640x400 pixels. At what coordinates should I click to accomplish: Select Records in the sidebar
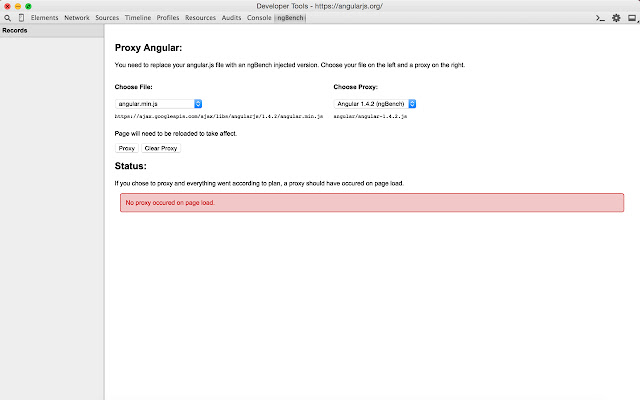point(15,31)
